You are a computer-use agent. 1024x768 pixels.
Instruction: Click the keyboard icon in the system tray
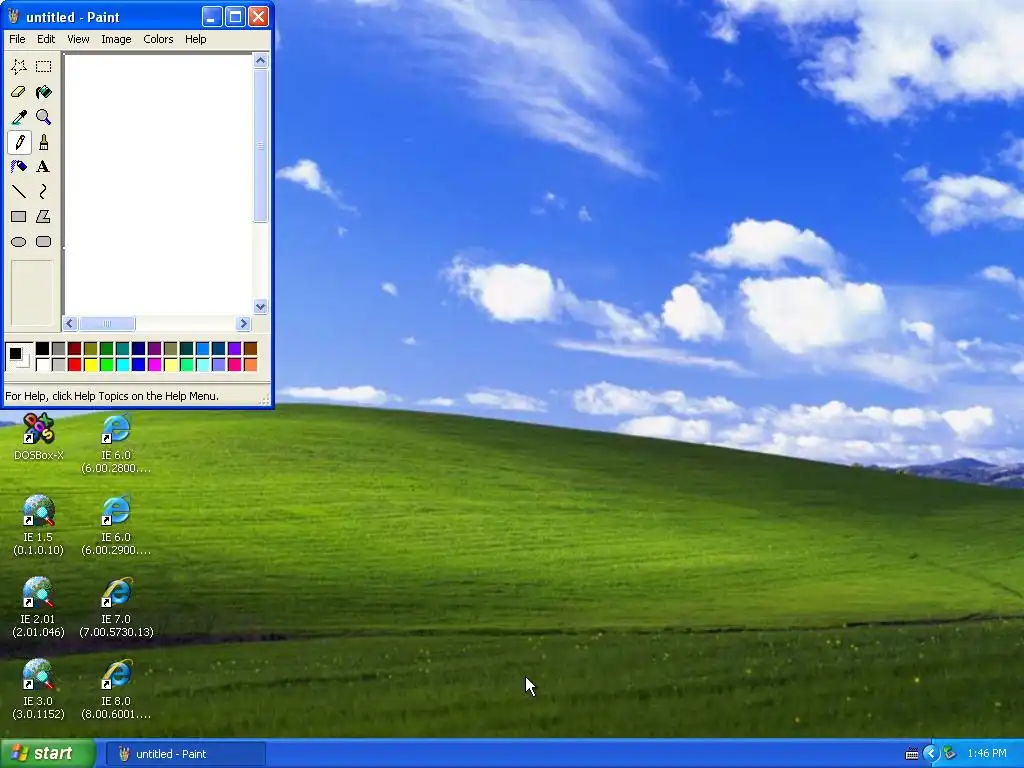[912, 754]
